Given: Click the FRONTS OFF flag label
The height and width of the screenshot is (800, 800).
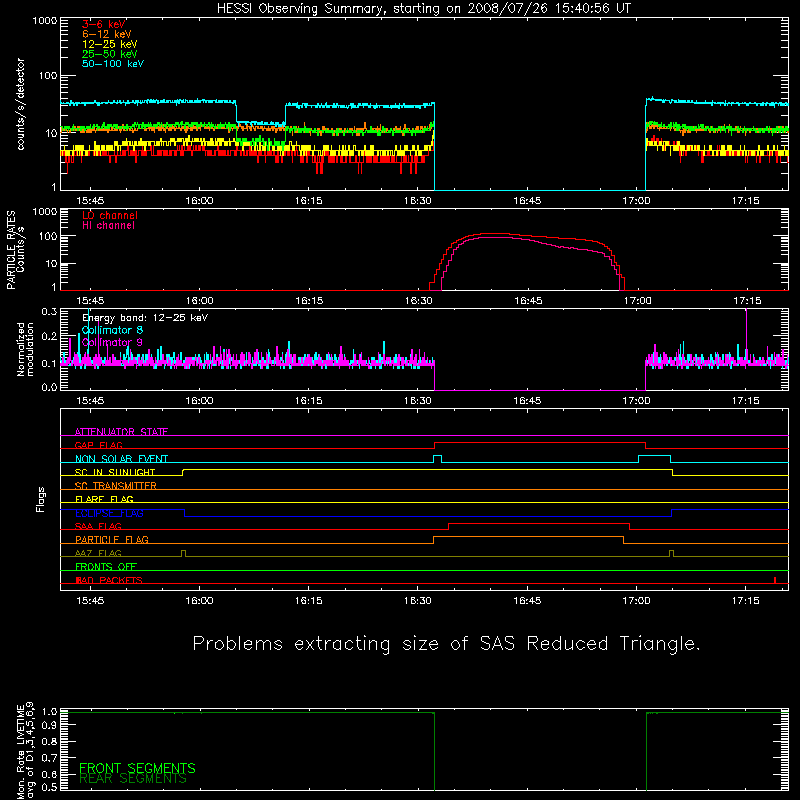Looking at the screenshot, I should click(x=106, y=566).
